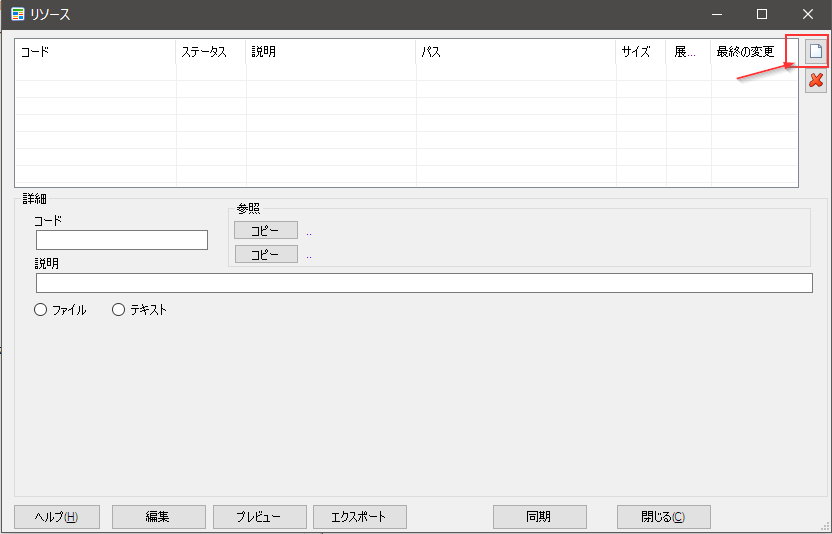Click the 編集 button

coord(159,516)
